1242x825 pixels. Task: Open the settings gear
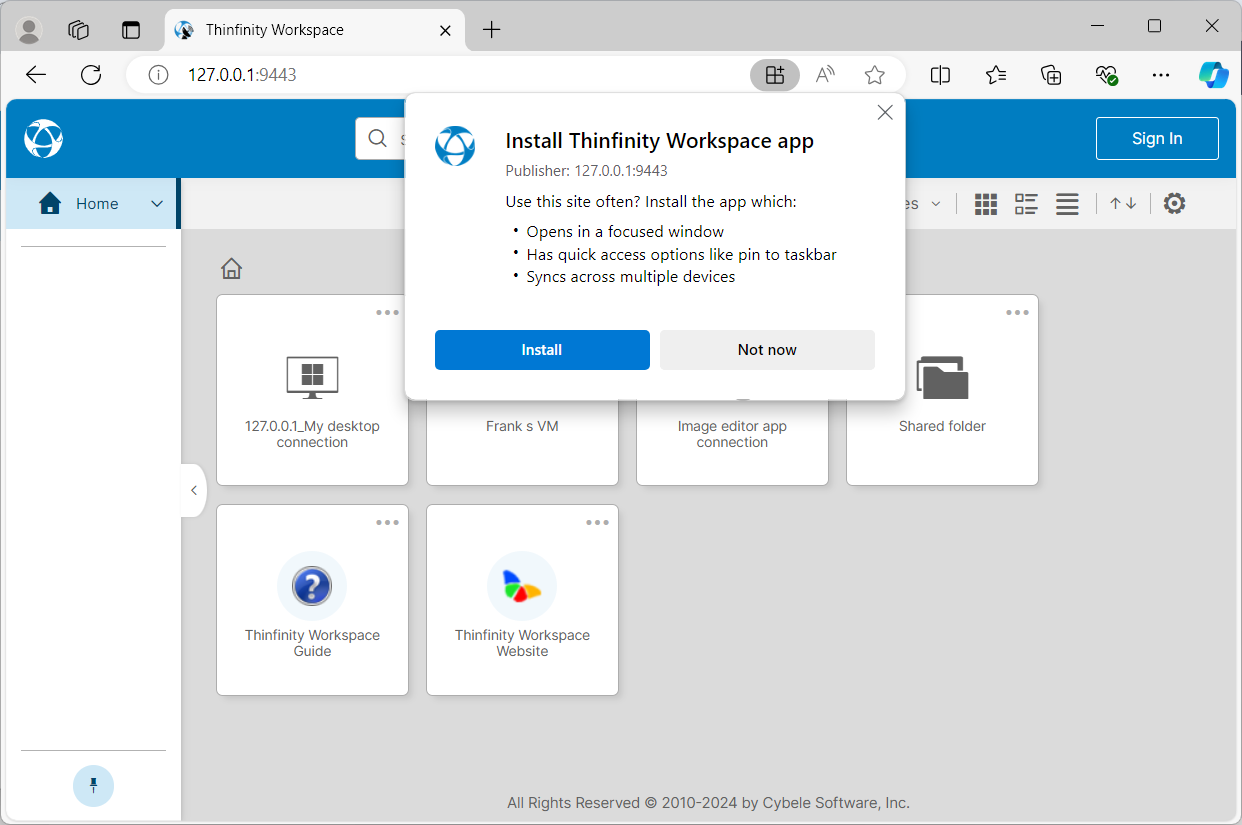pos(1174,204)
